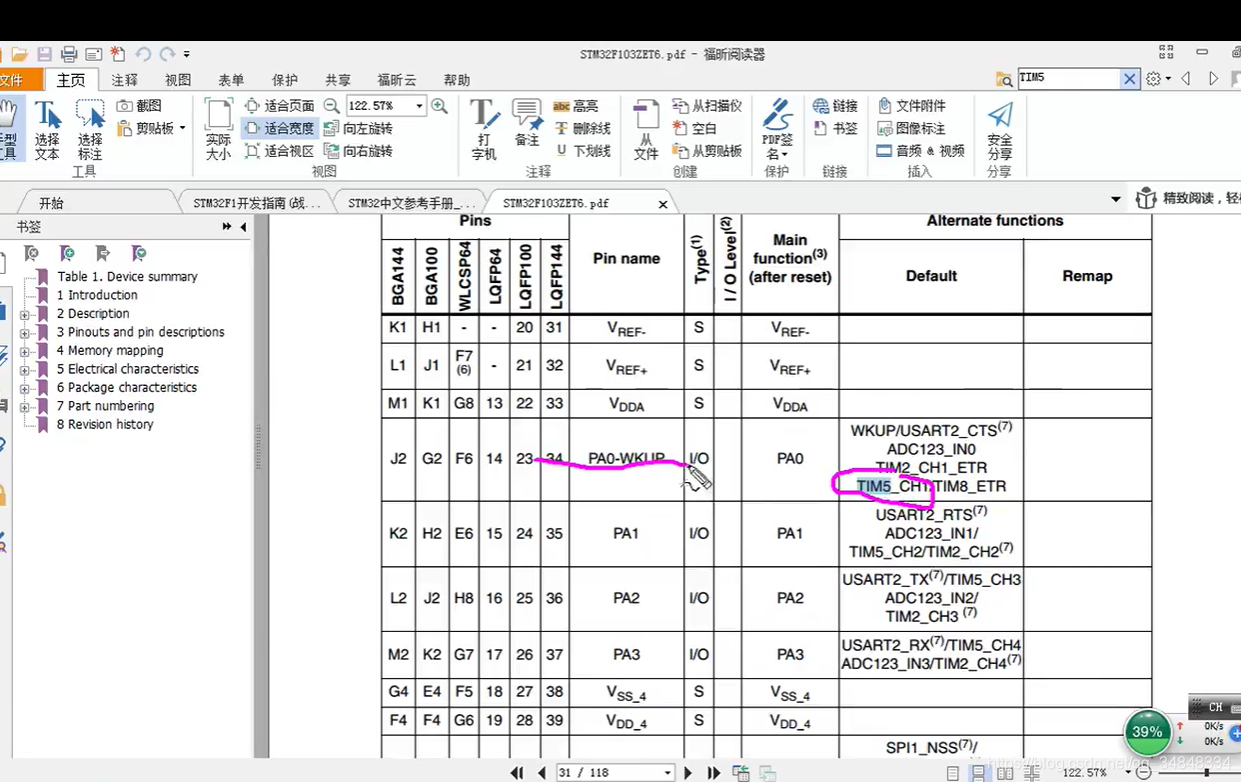Insert Image Annotation (图像标注)

(911, 128)
